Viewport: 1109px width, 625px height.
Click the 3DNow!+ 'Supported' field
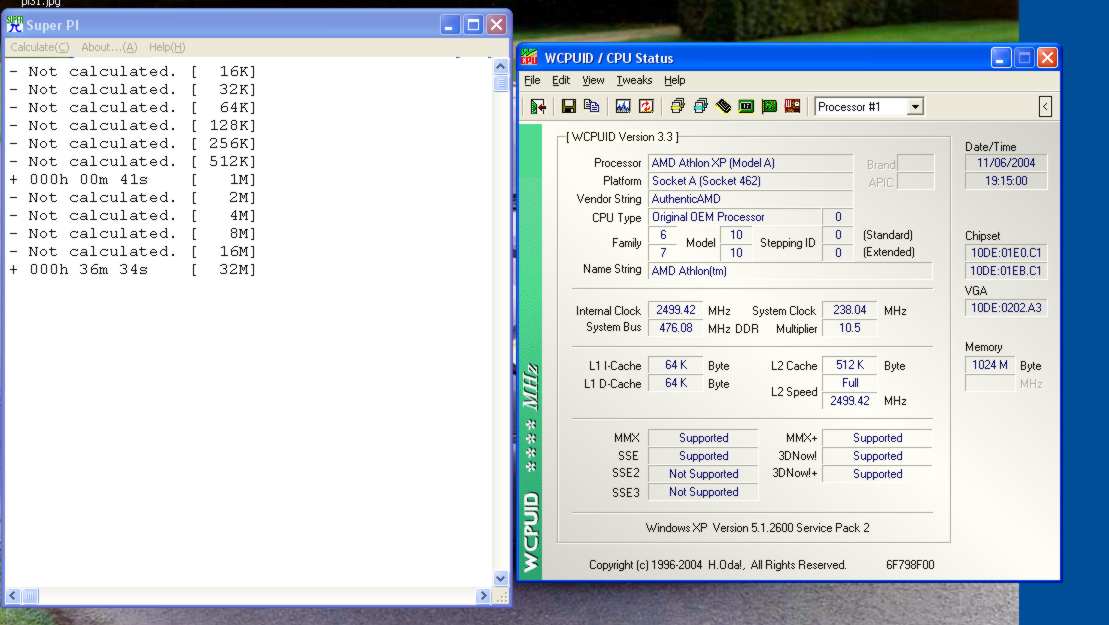coord(877,474)
